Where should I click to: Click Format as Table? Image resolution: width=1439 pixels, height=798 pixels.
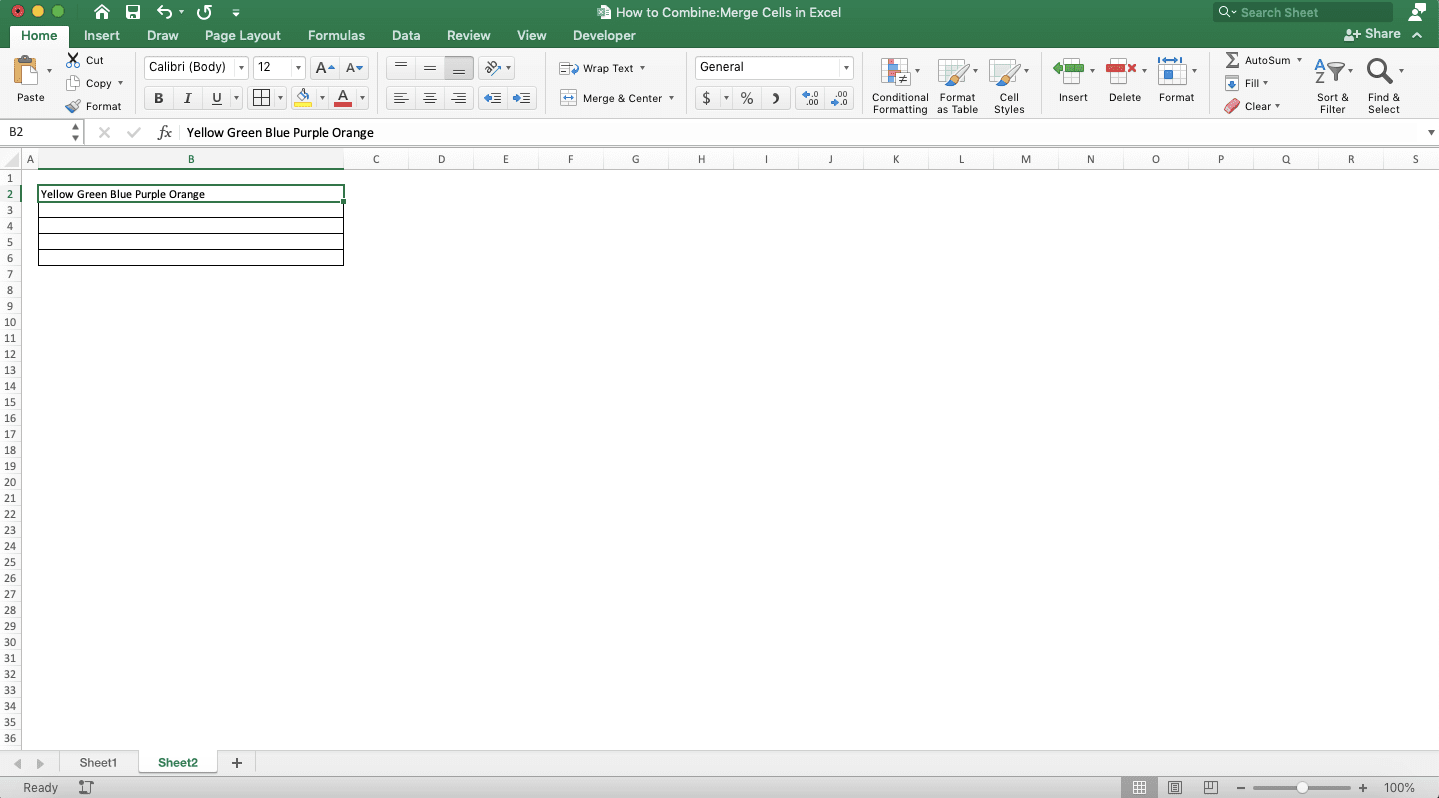pyautogui.click(x=957, y=85)
